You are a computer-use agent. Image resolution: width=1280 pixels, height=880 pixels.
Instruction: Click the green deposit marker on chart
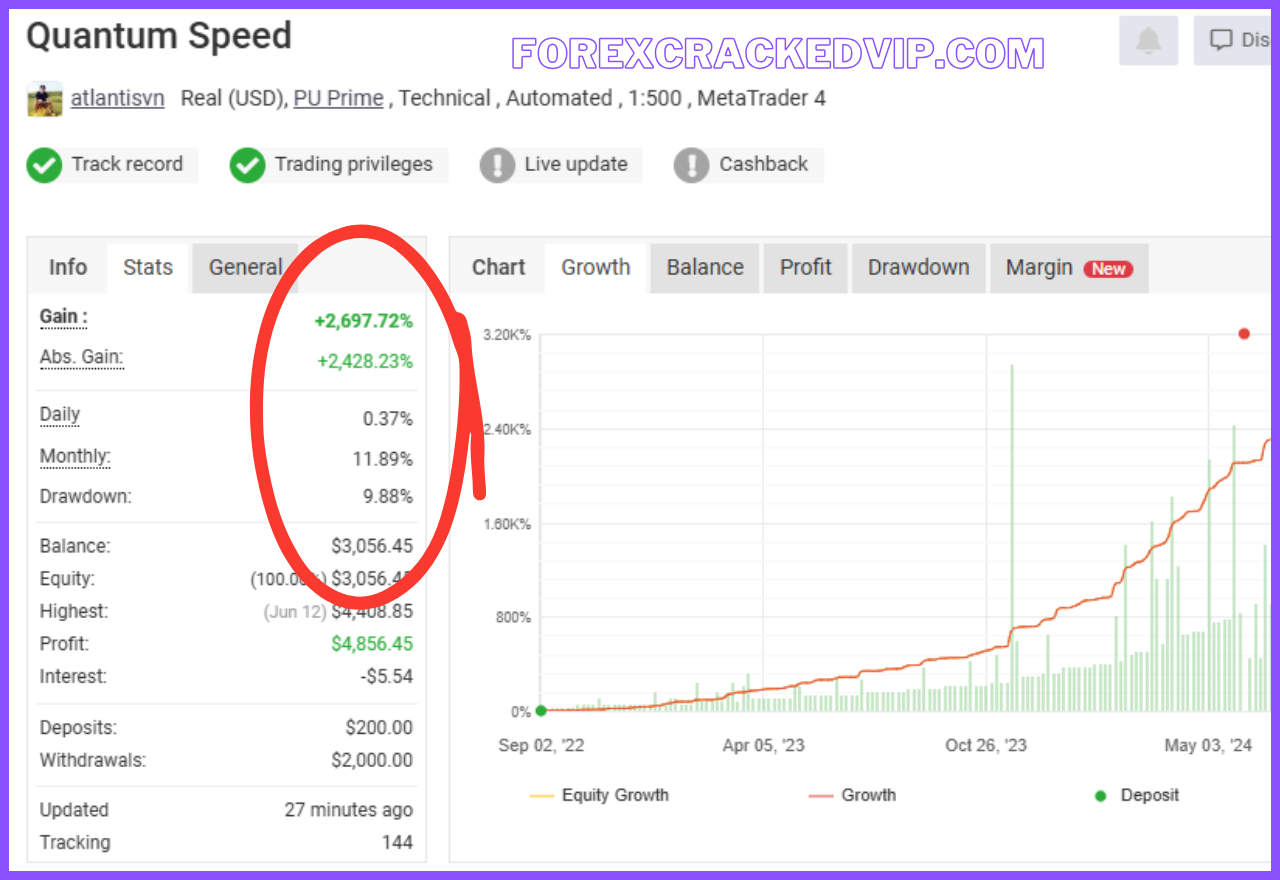tap(541, 711)
